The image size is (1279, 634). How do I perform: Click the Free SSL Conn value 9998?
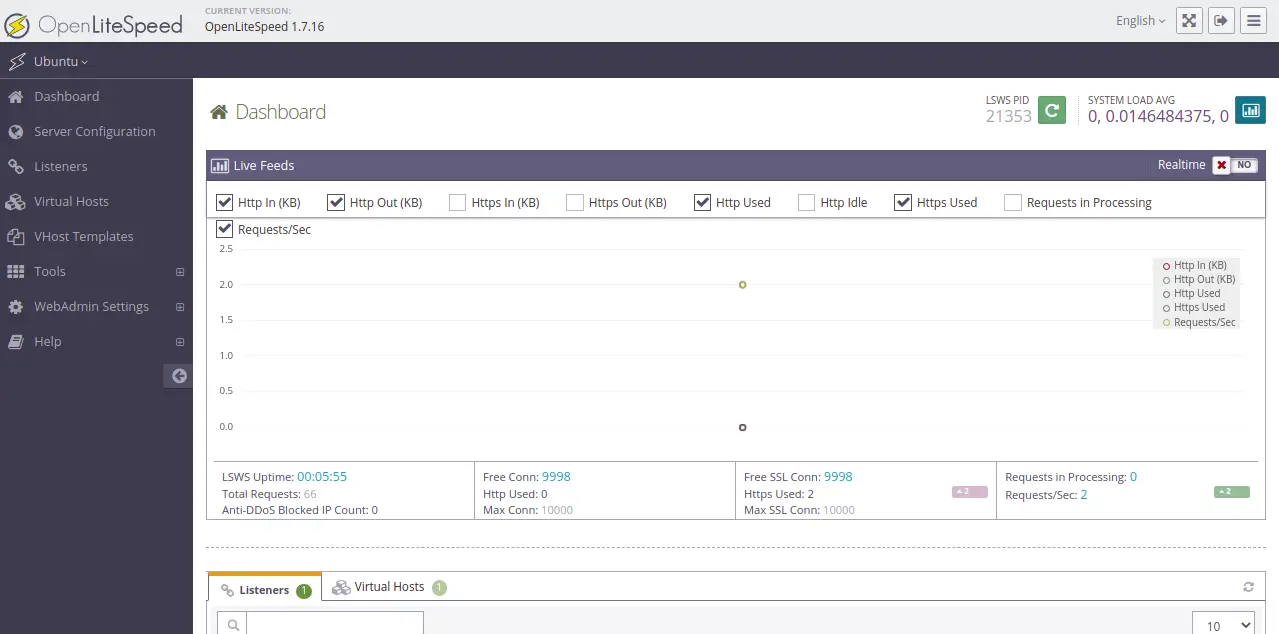(838, 477)
